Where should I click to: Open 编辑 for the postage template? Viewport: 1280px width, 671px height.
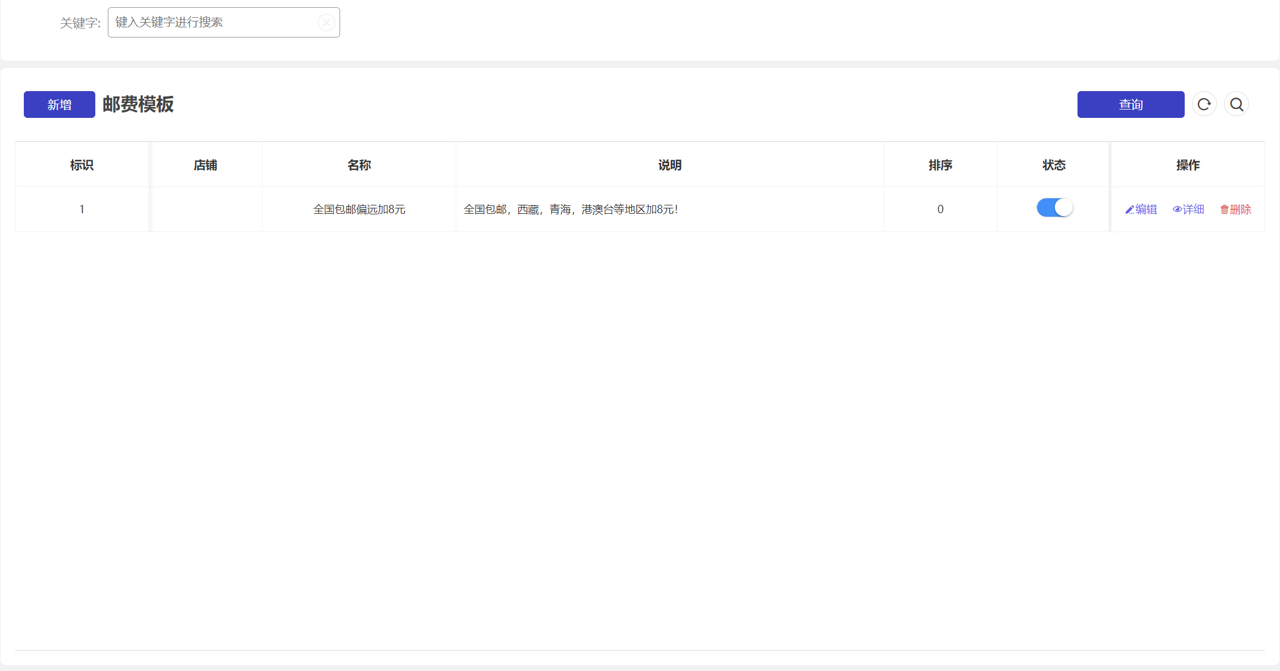(1141, 209)
